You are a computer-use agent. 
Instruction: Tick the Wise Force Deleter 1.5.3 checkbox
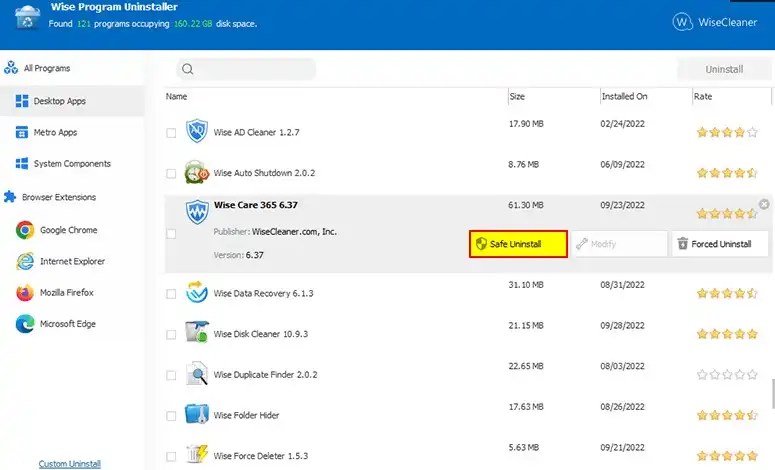click(x=171, y=457)
